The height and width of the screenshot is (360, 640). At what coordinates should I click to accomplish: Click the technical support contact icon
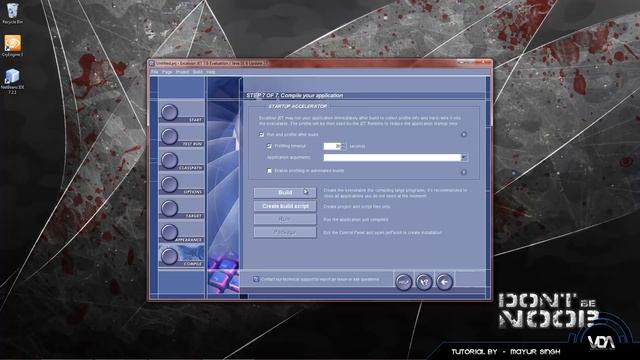click(256, 279)
